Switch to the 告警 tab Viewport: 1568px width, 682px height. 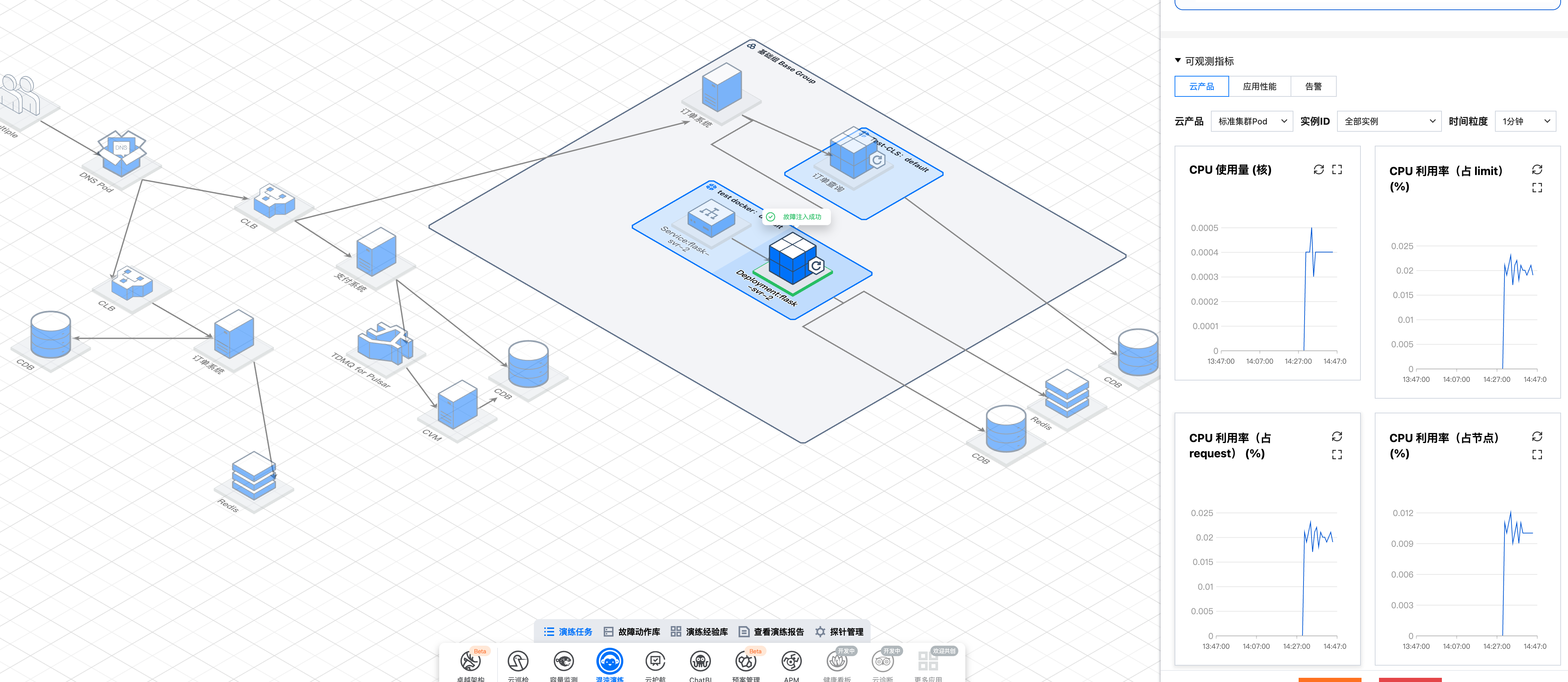click(1313, 86)
